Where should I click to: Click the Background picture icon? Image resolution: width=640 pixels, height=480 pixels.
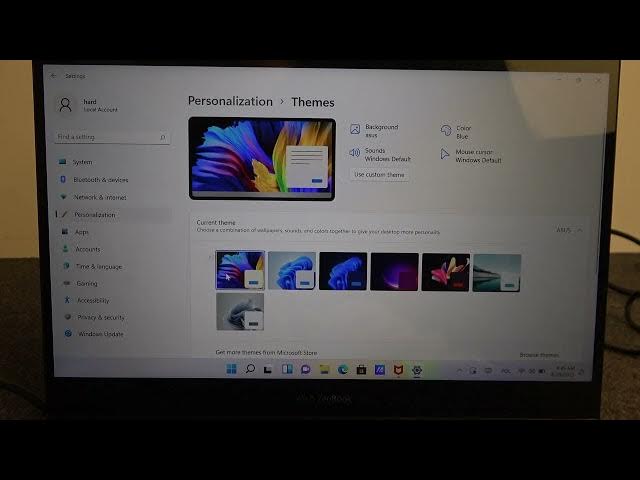(x=355, y=129)
